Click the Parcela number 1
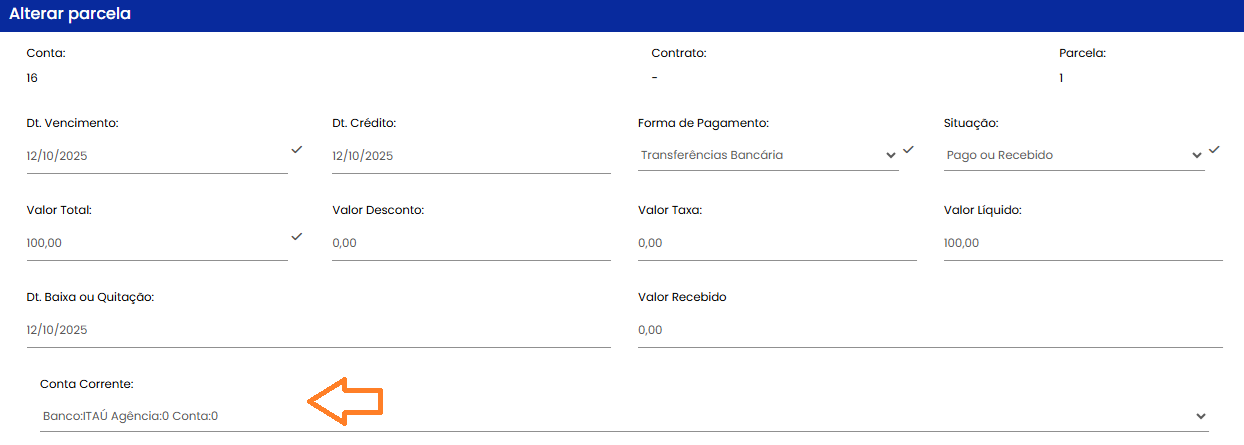The height and width of the screenshot is (445, 1244). [x=1062, y=78]
